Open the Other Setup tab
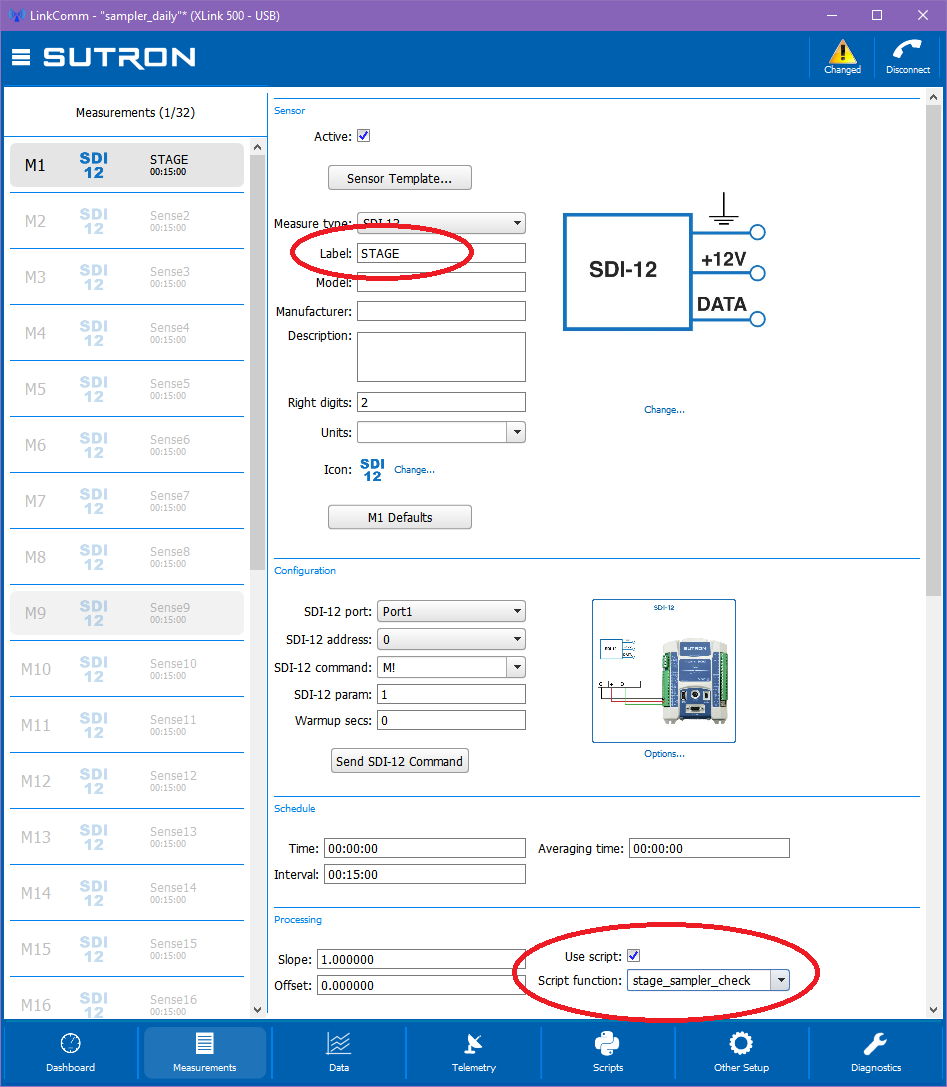 [x=741, y=1052]
